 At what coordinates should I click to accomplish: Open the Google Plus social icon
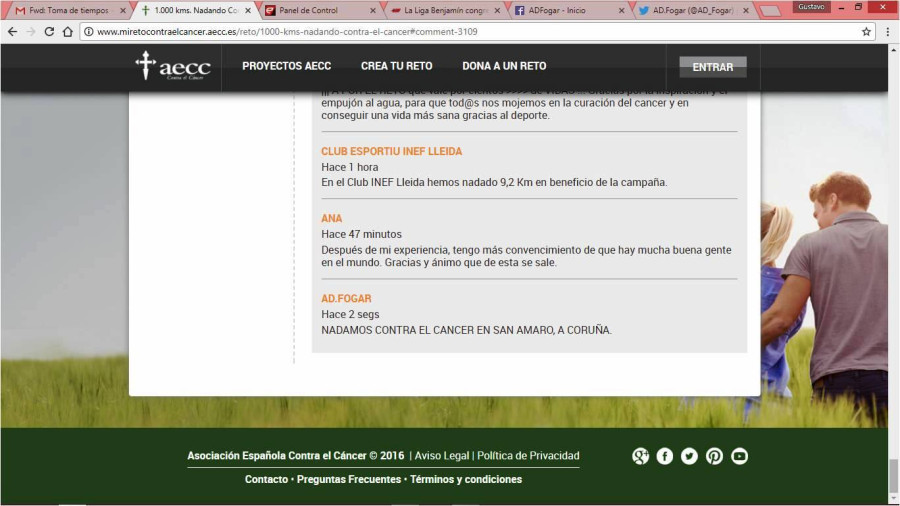tap(641, 456)
